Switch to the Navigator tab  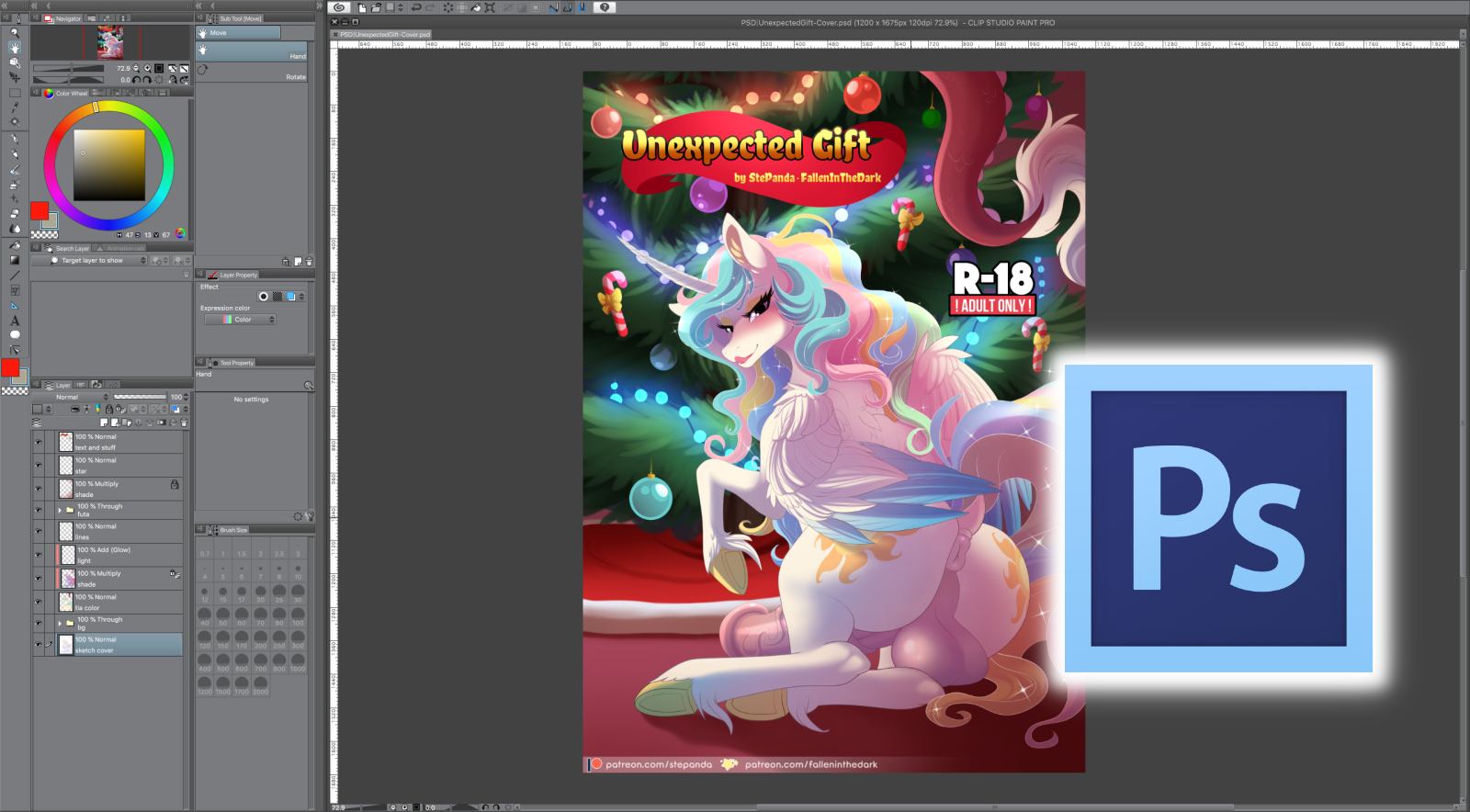click(x=63, y=18)
